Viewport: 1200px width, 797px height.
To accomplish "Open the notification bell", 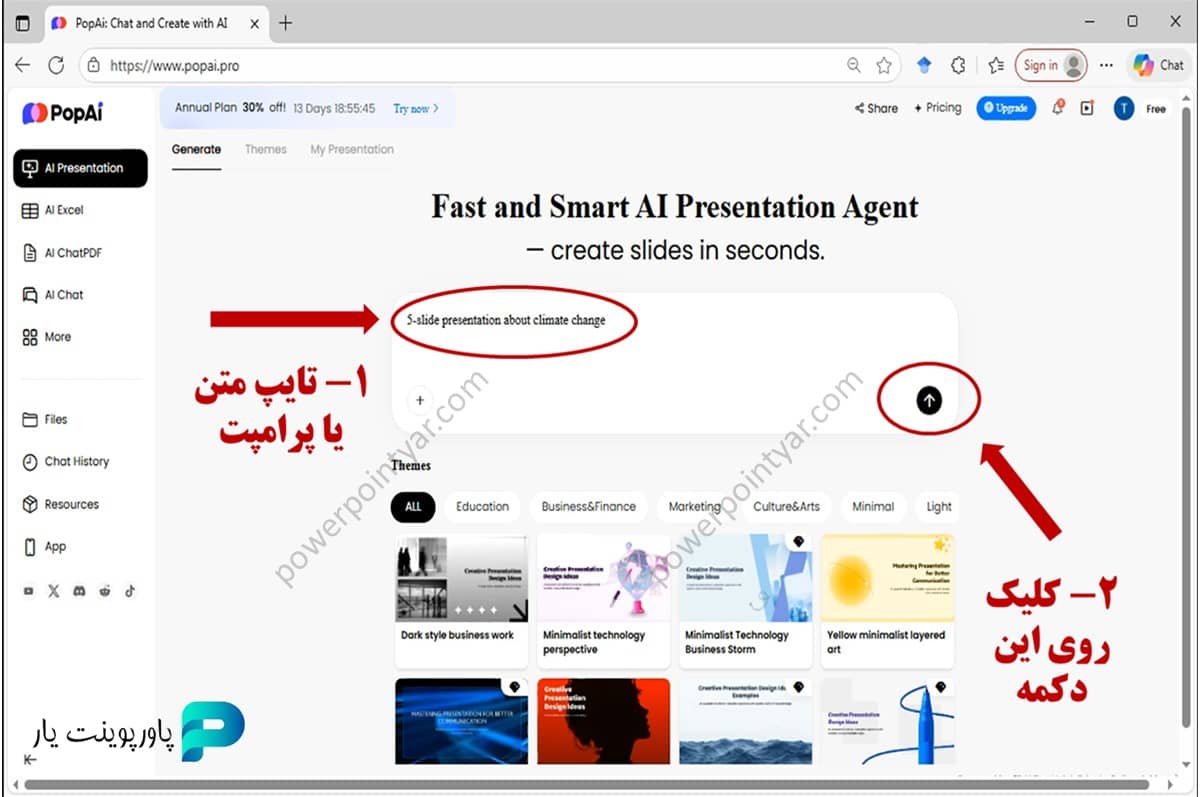I will pyautogui.click(x=1058, y=108).
